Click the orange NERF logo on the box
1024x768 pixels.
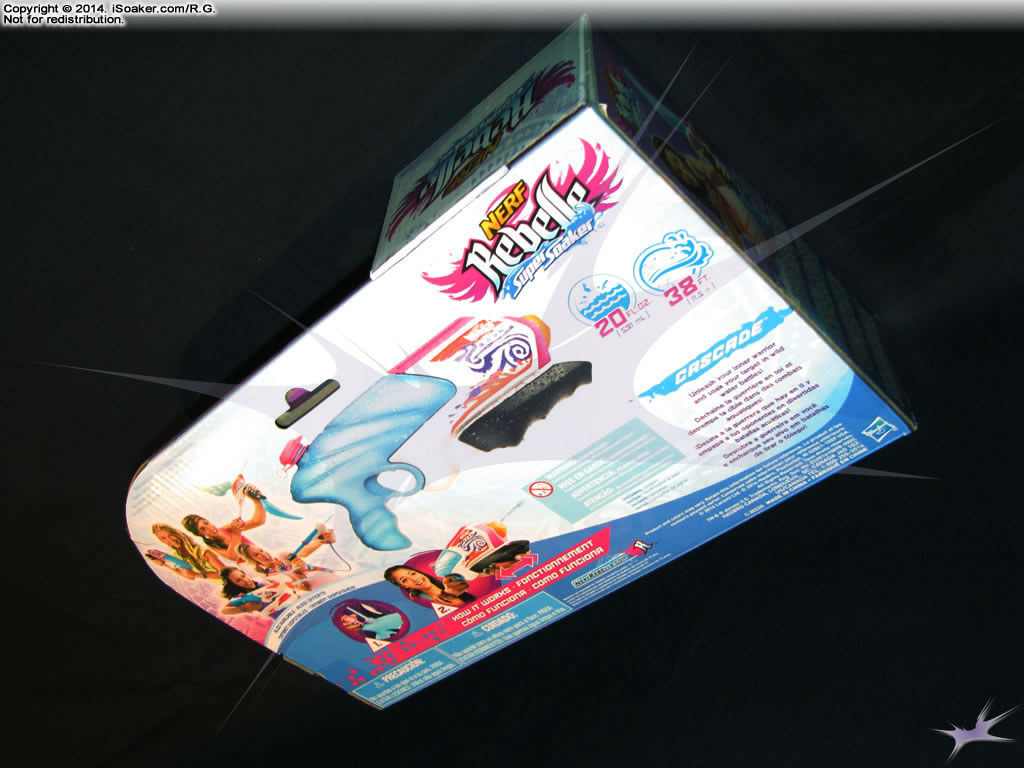[503, 210]
